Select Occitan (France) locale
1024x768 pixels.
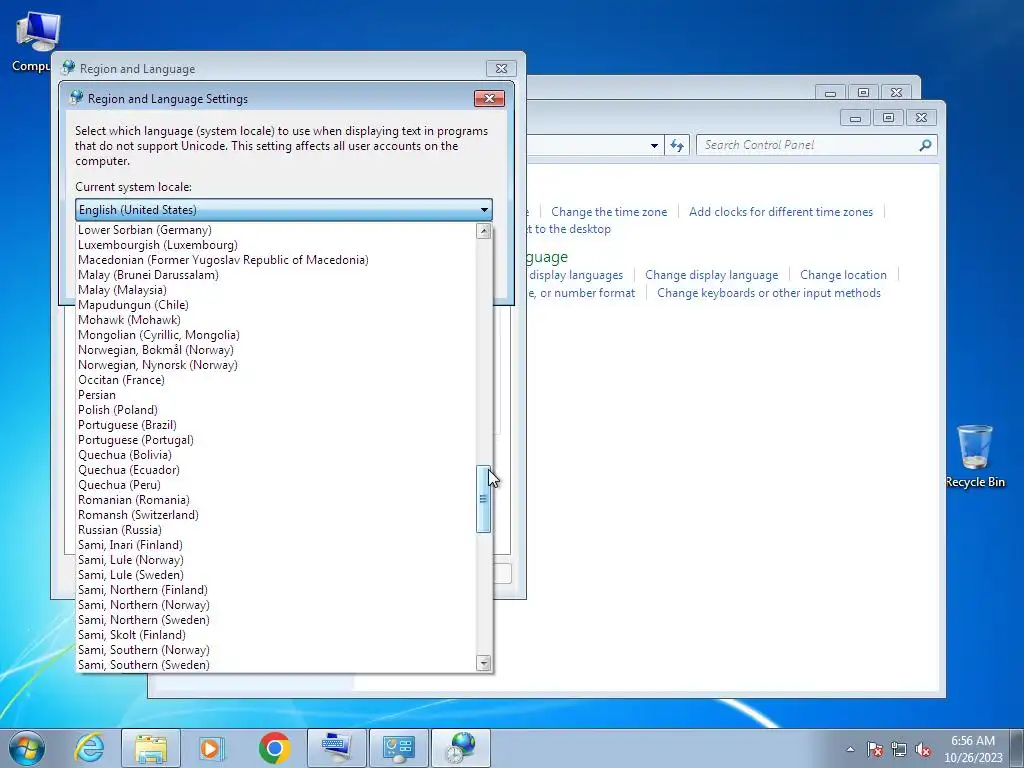[276, 380]
